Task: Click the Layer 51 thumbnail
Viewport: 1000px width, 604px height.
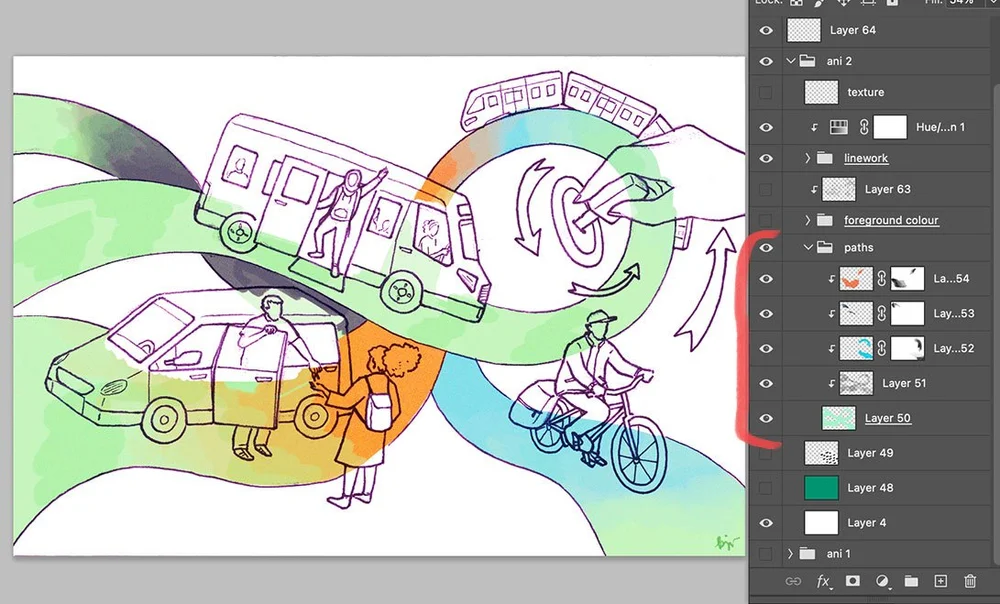Action: tap(857, 383)
